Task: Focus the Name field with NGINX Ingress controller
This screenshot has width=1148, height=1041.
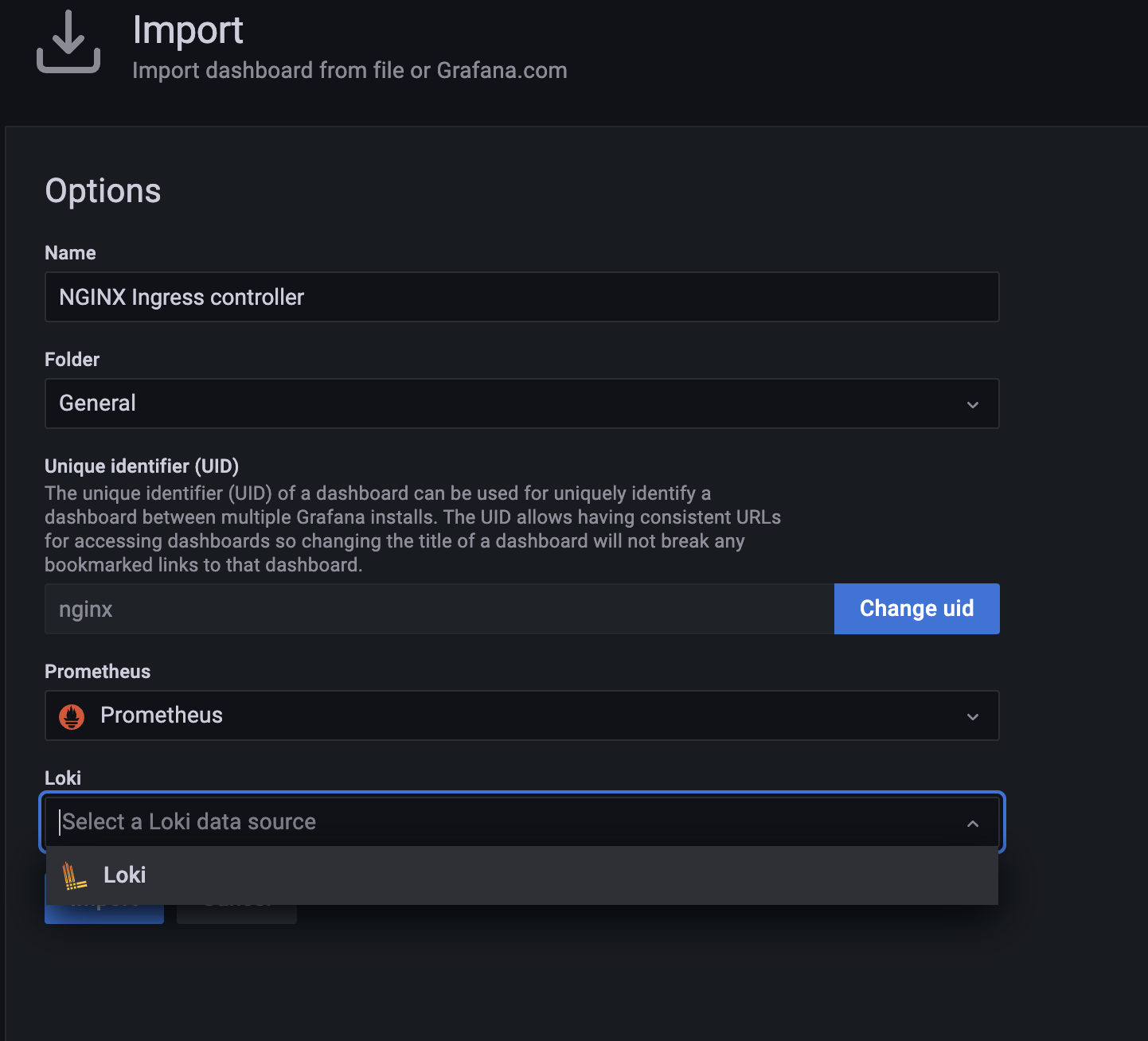Action: click(x=522, y=297)
